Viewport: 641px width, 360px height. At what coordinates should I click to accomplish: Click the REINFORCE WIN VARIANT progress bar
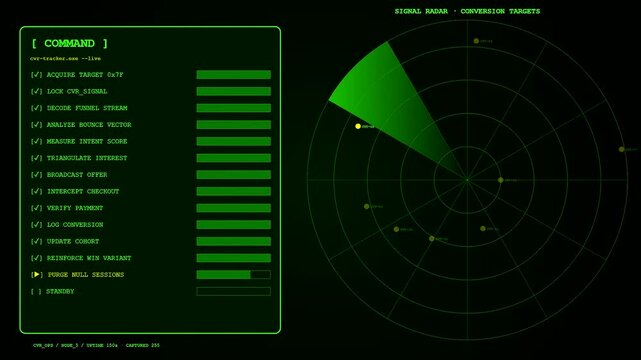tap(233, 258)
